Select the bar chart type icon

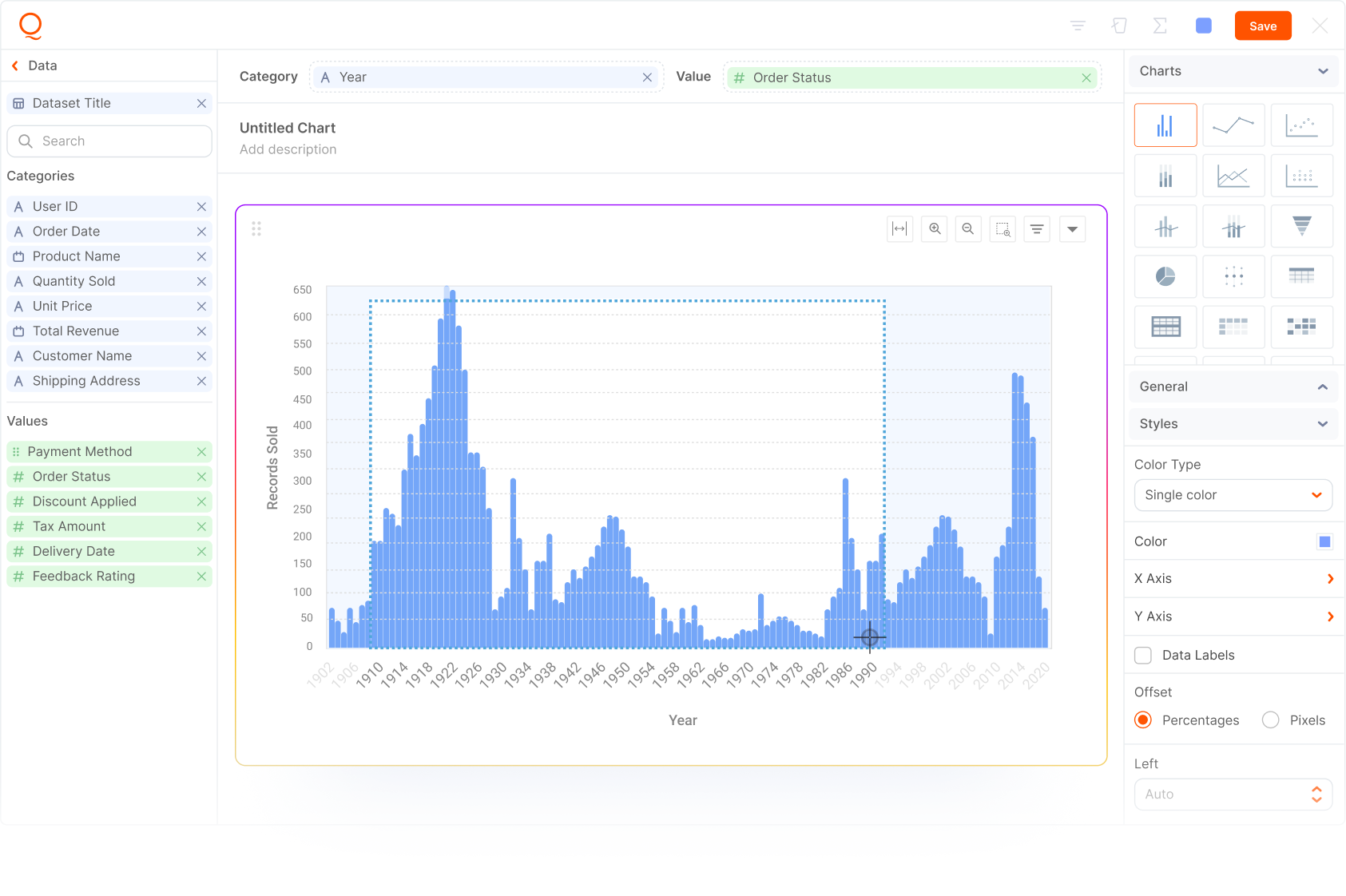(x=1165, y=125)
